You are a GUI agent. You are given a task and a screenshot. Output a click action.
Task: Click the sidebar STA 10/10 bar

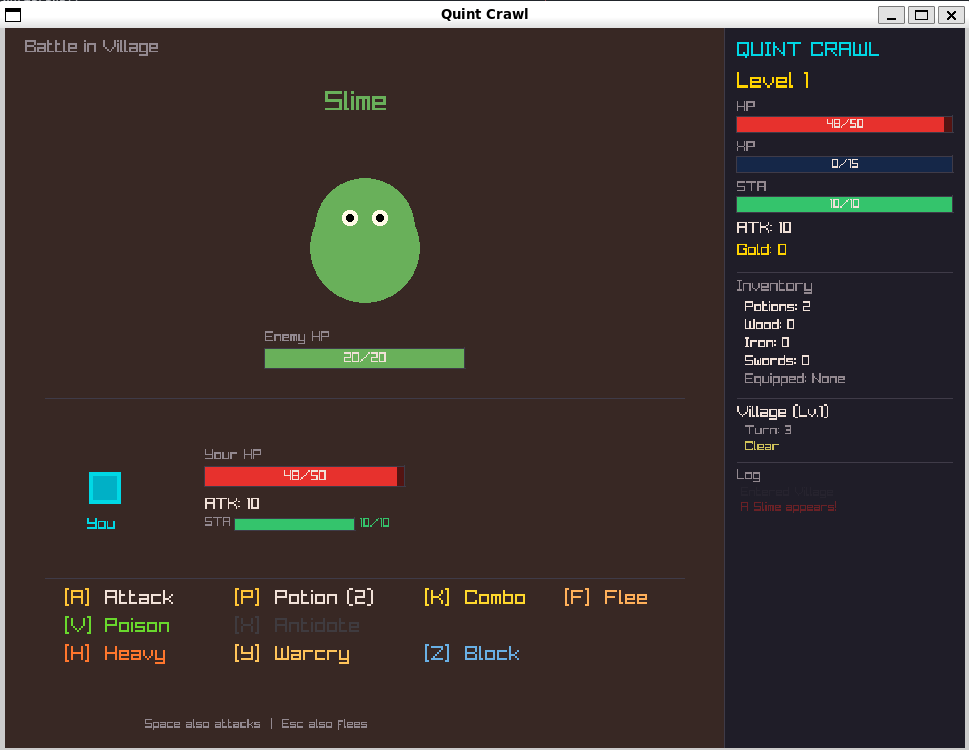point(844,204)
